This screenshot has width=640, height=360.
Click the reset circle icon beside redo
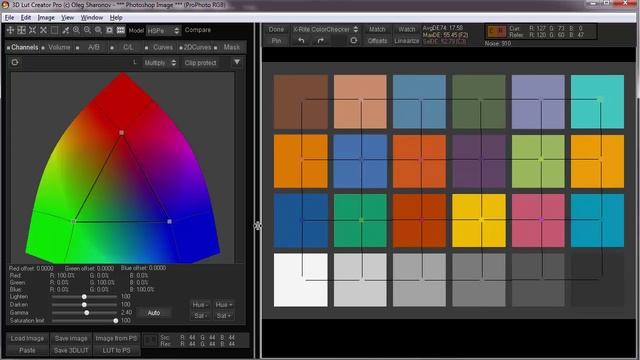[x=353, y=40]
